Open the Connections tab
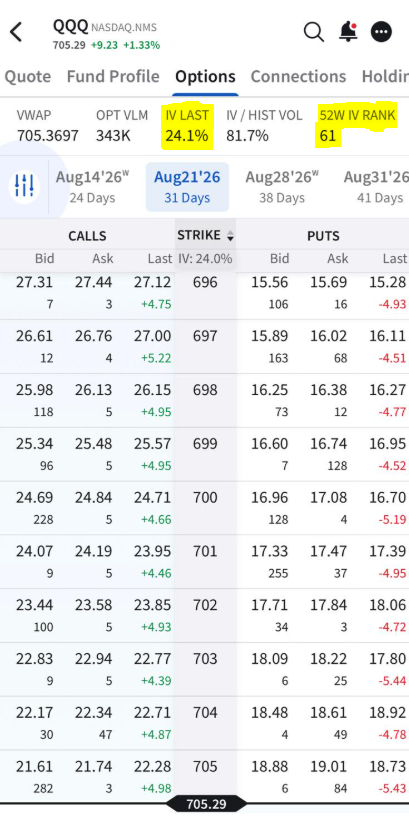The height and width of the screenshot is (819, 409). (x=298, y=76)
